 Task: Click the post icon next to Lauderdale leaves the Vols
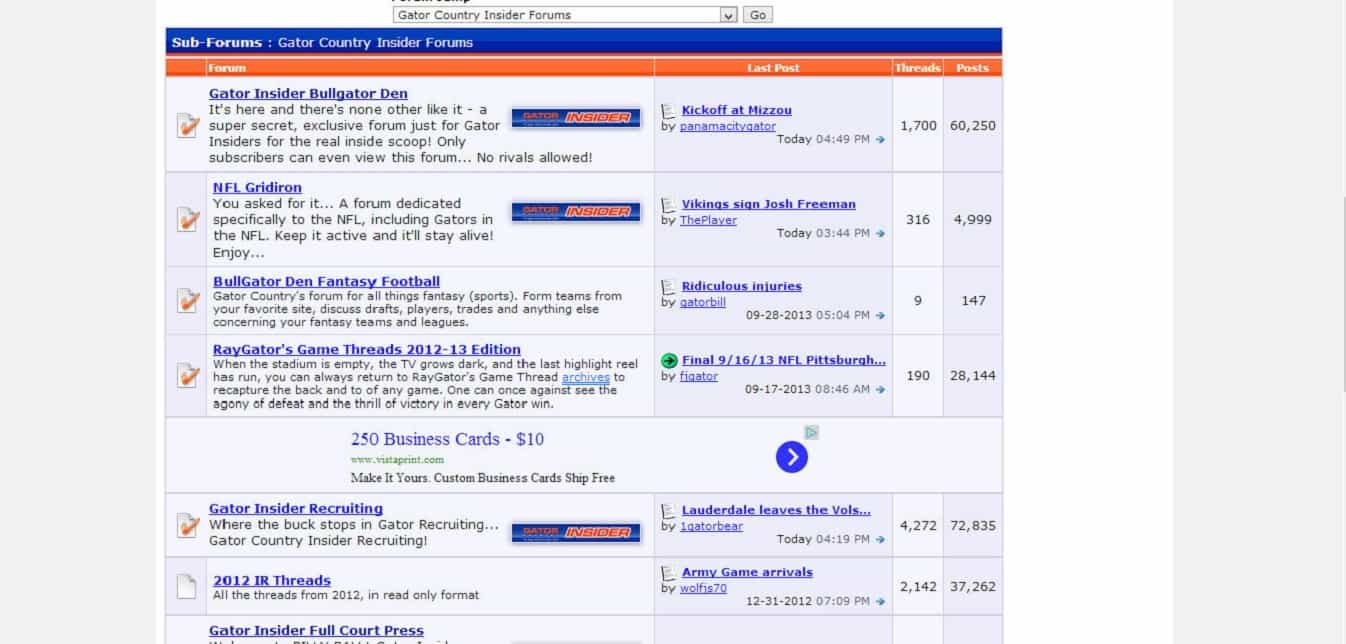click(669, 510)
